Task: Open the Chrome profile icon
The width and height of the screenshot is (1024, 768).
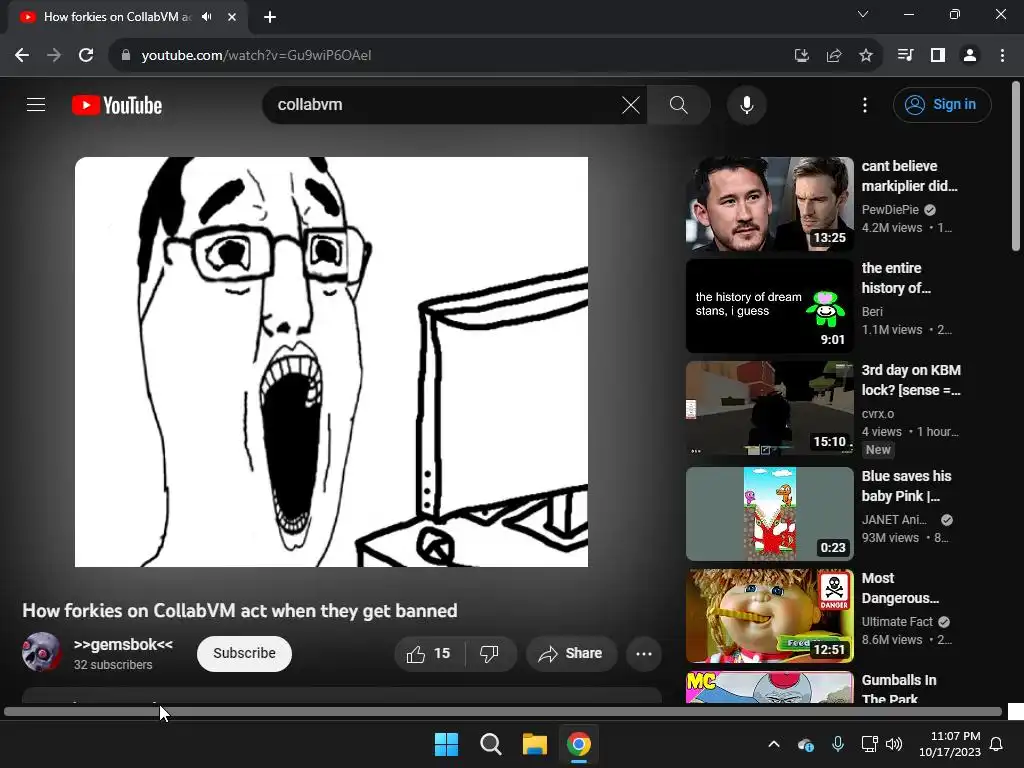Action: coord(970,56)
